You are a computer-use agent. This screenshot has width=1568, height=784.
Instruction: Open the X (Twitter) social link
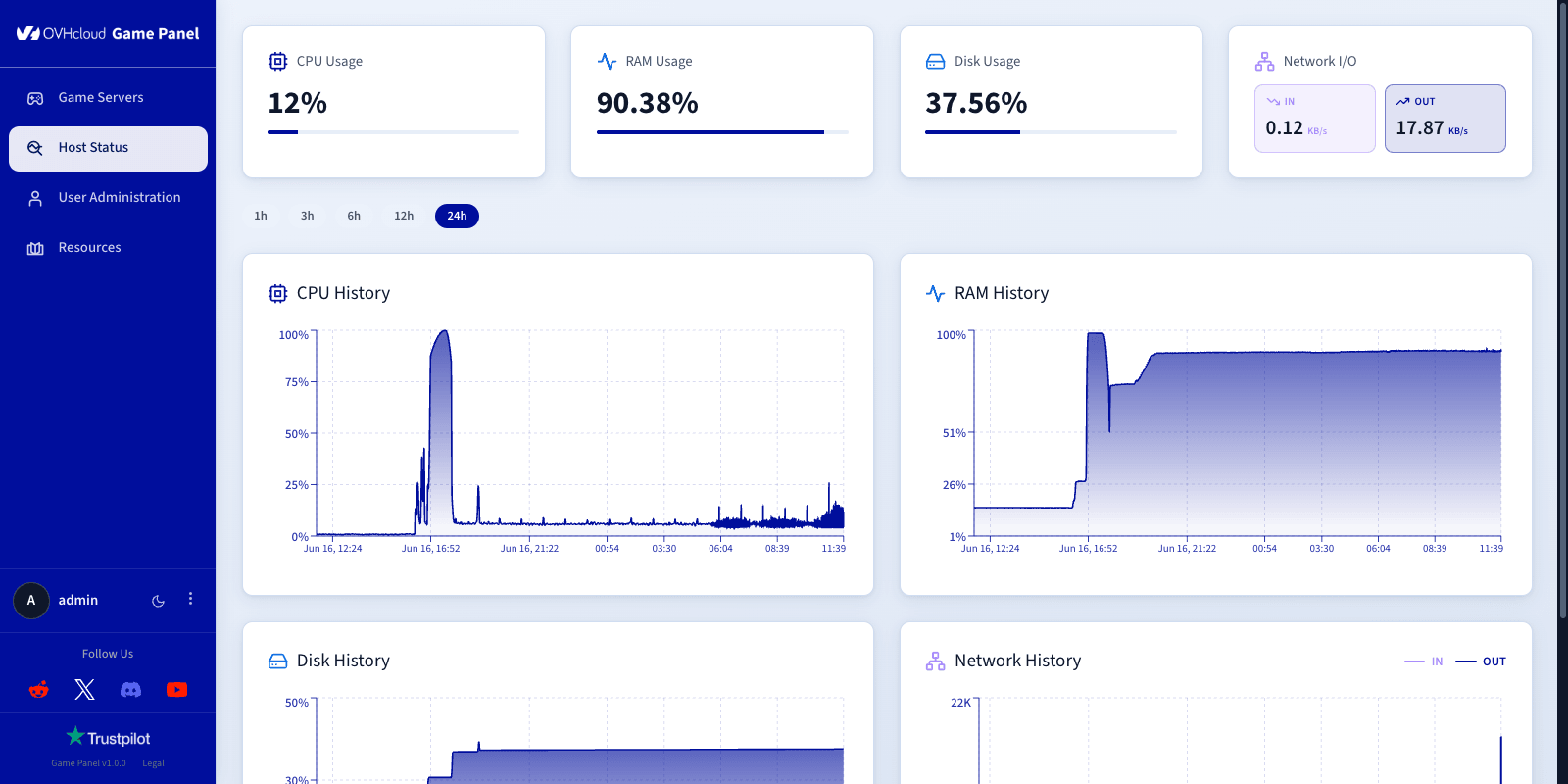coord(85,690)
